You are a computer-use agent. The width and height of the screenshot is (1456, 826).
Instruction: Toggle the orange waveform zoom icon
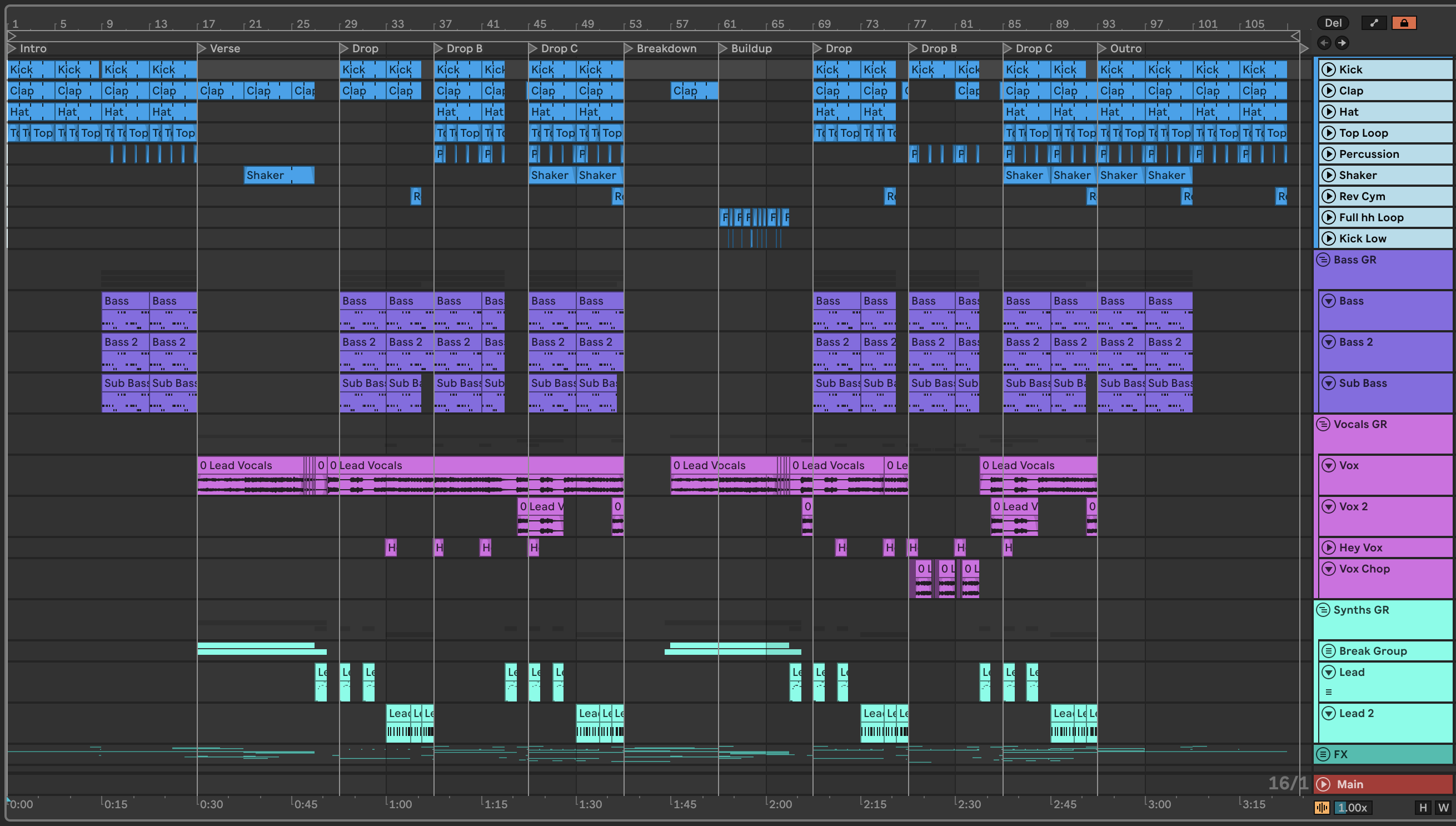[x=1322, y=807]
